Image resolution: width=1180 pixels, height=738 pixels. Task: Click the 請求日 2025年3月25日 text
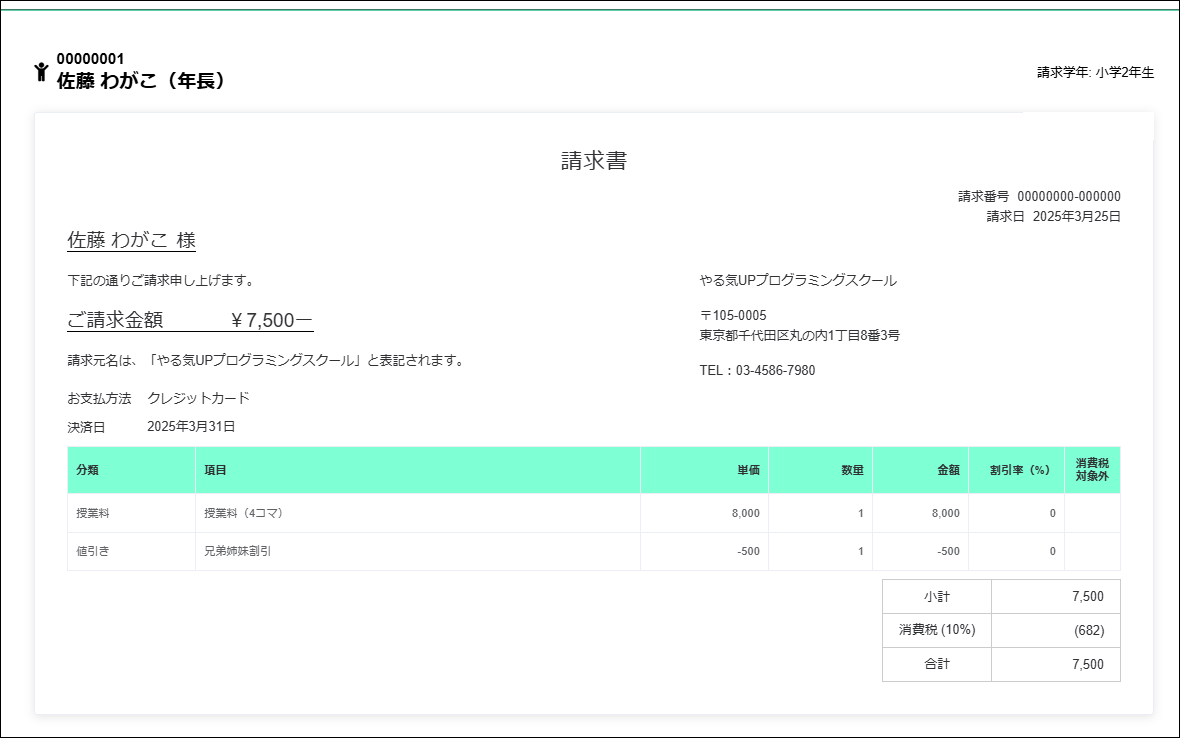click(1053, 216)
